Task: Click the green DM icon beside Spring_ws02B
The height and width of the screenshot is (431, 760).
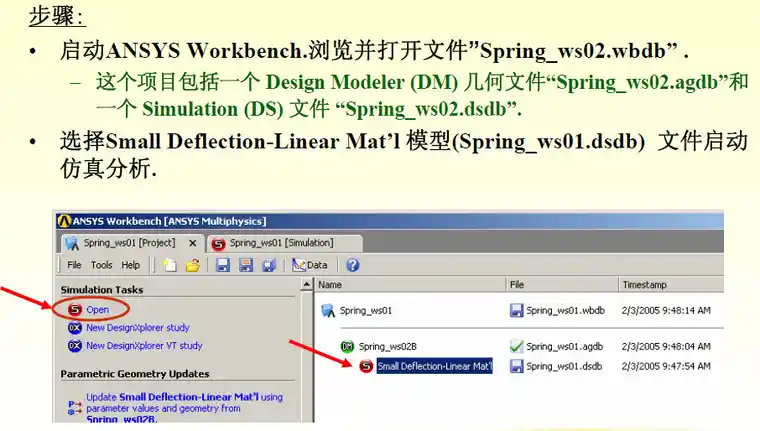Action: [x=347, y=346]
